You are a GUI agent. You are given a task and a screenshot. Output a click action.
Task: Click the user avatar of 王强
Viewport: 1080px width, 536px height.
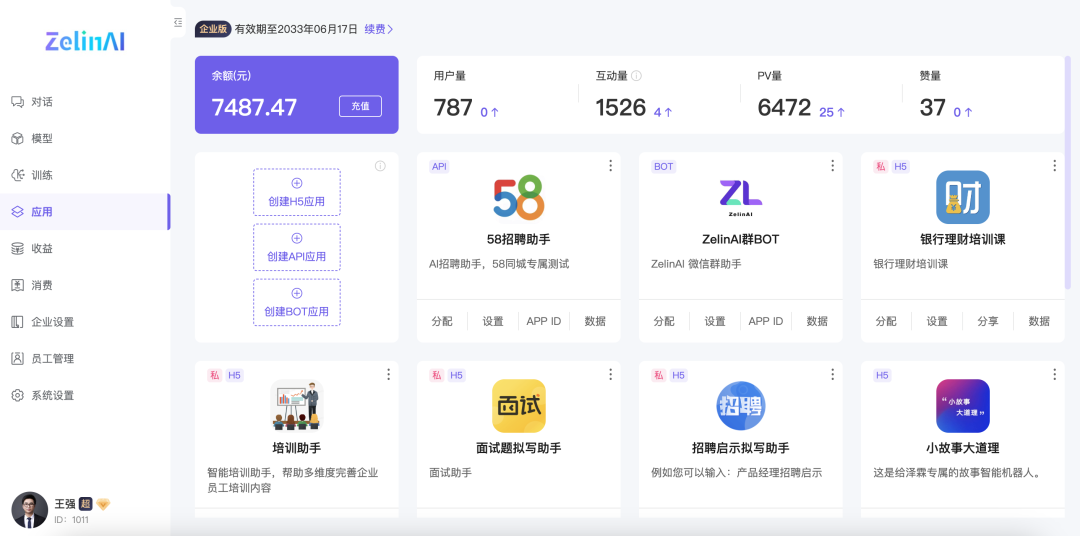[30, 510]
